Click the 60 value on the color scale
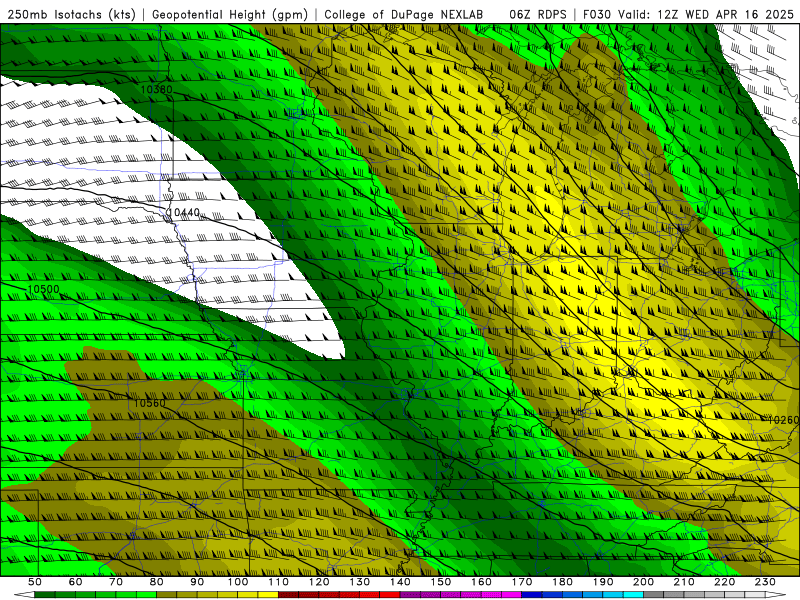800x600 pixels. click(76, 582)
